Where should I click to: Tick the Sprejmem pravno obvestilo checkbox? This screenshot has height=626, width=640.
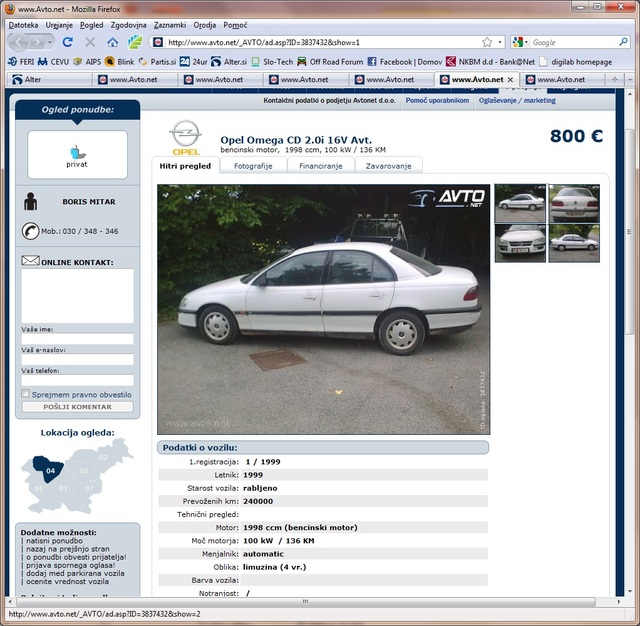(x=25, y=393)
